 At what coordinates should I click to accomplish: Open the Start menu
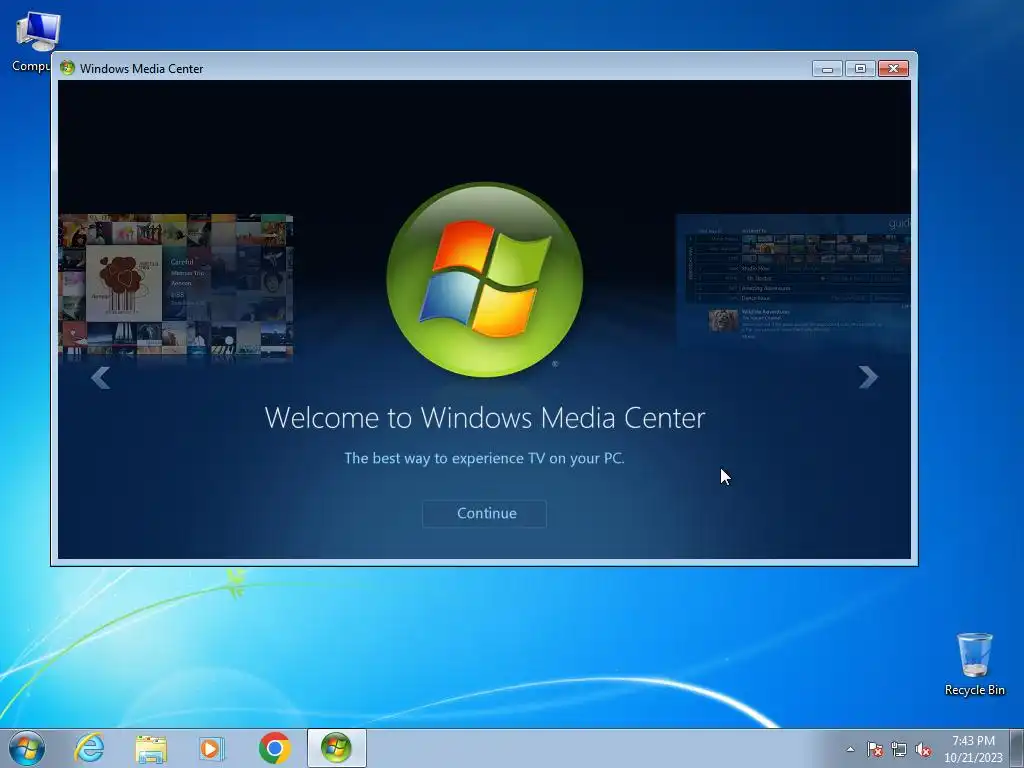pyautogui.click(x=27, y=748)
